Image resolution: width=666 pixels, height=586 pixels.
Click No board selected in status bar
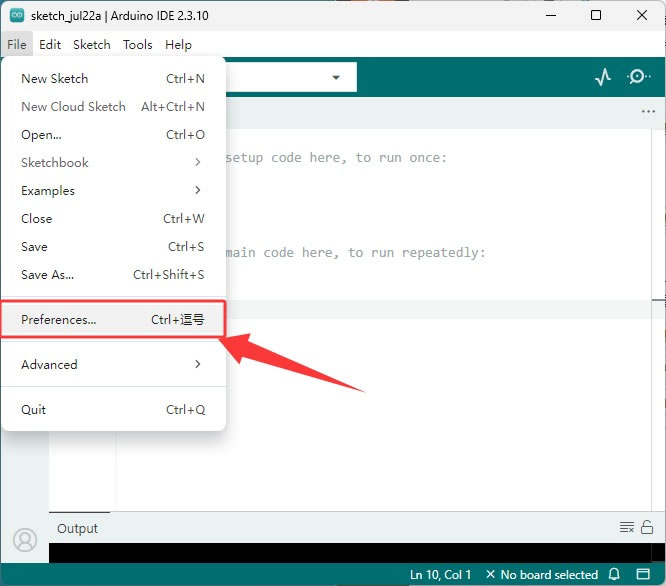point(542,575)
